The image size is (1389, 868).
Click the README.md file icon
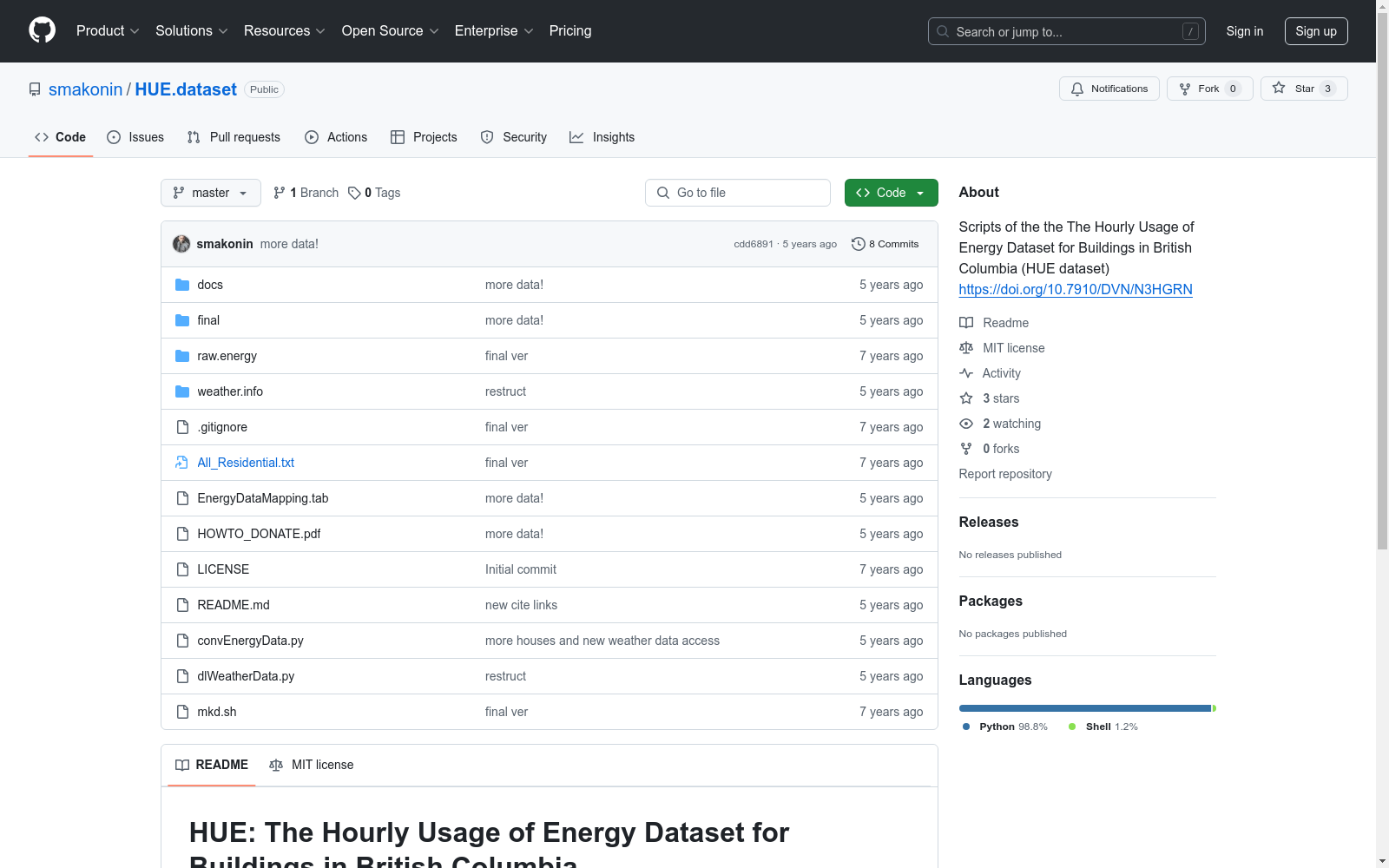coord(182,605)
